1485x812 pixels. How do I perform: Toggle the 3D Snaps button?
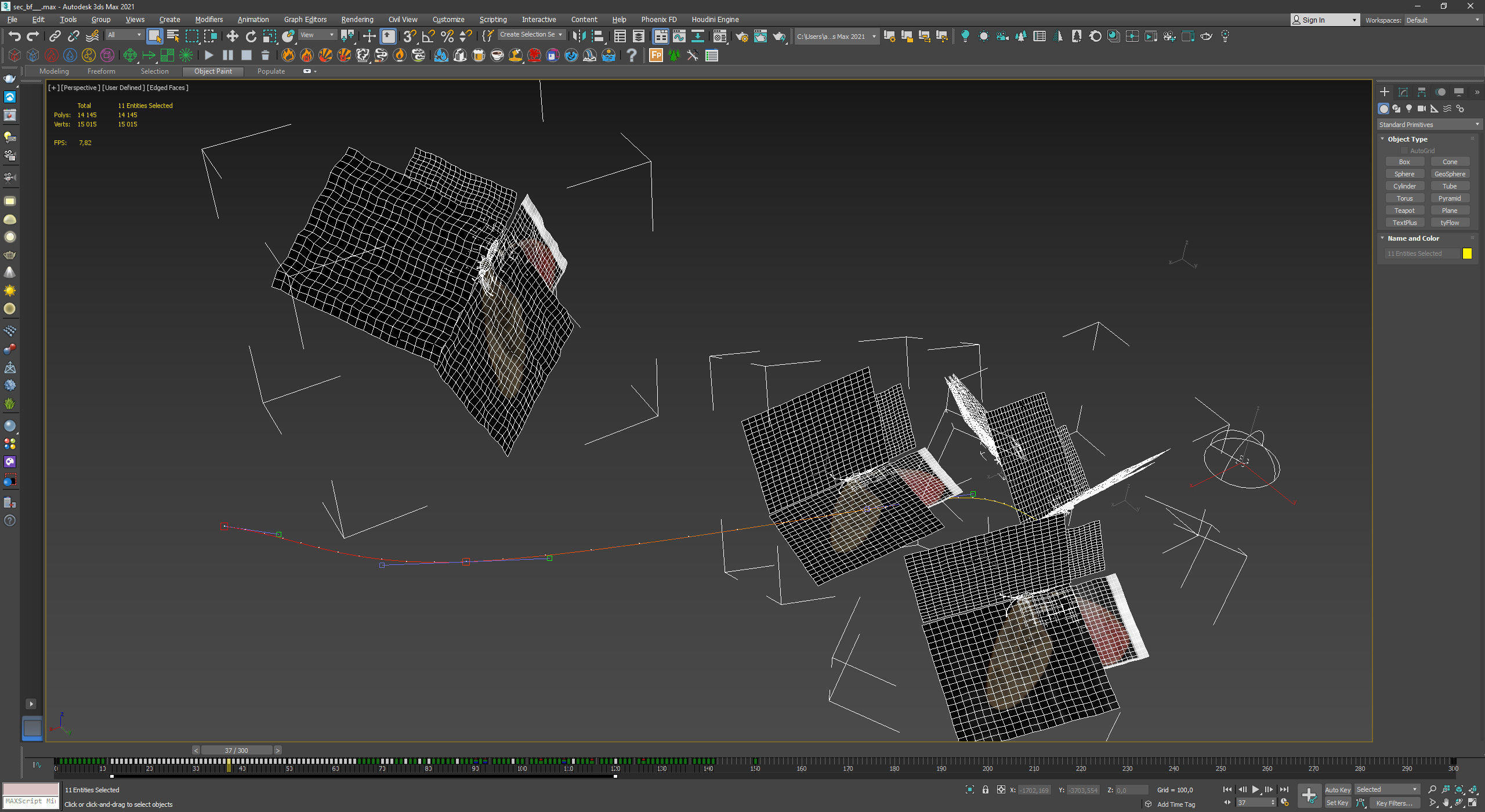[410, 37]
